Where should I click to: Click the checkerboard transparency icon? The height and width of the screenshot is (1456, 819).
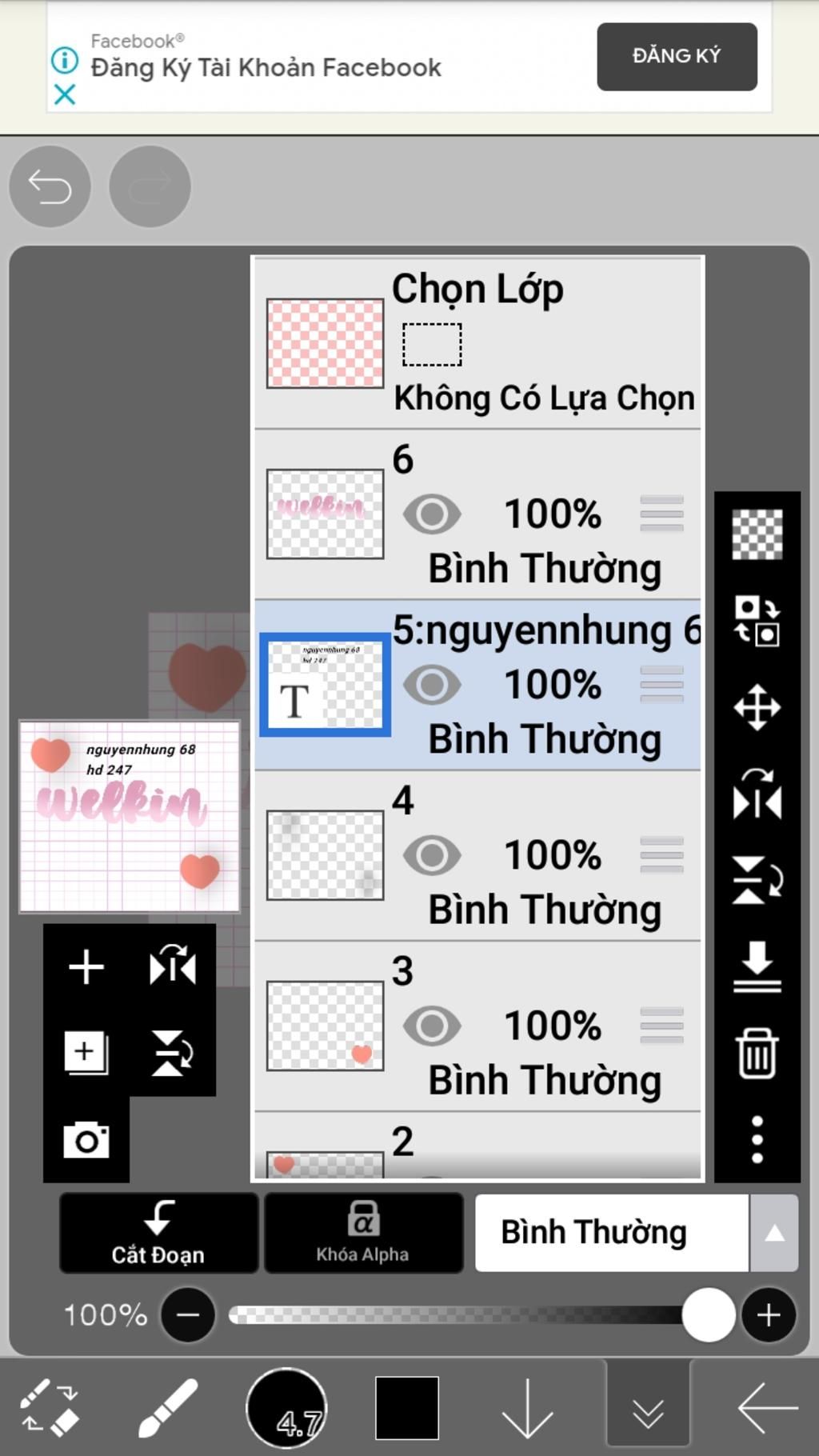coord(757,534)
